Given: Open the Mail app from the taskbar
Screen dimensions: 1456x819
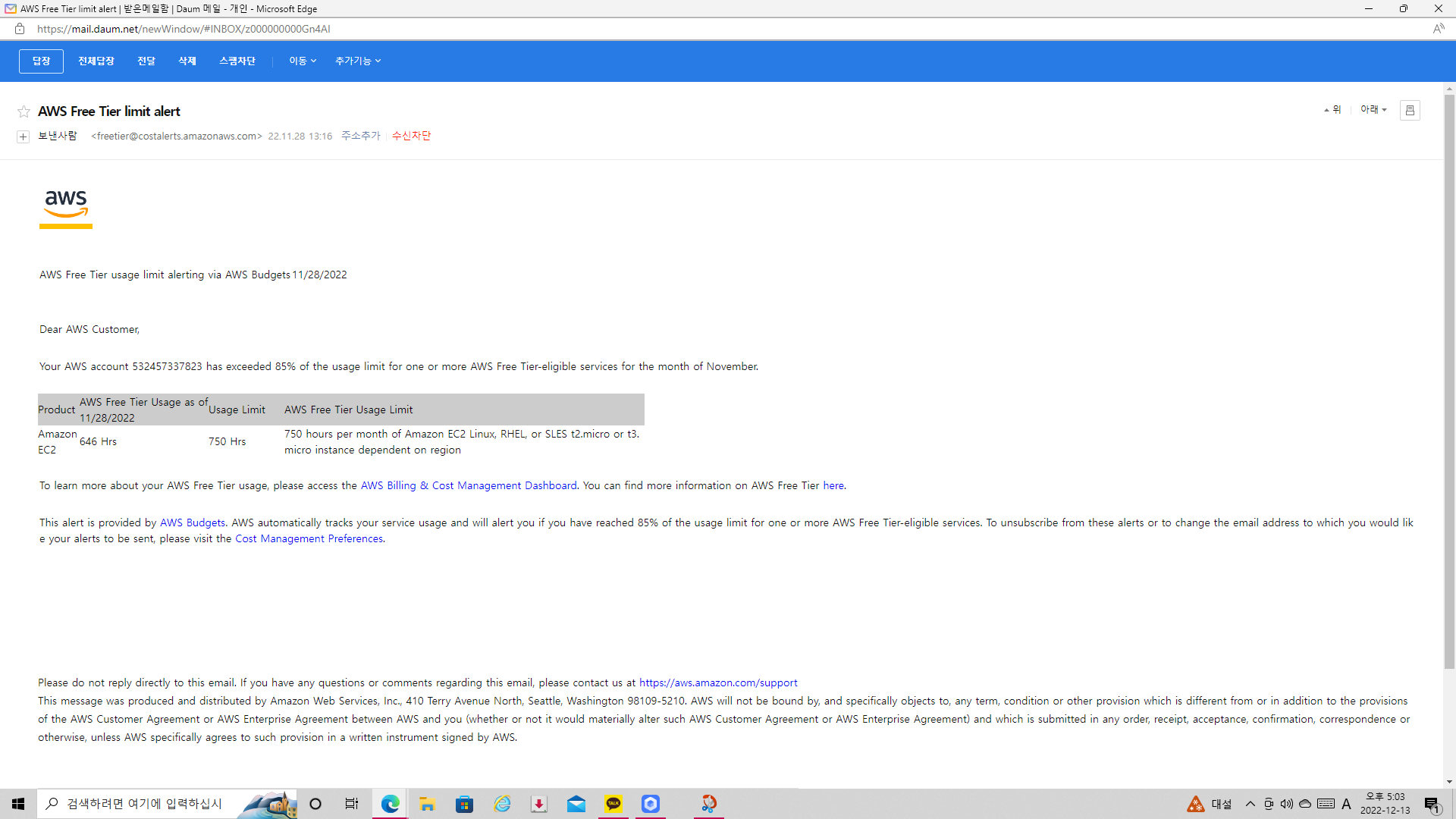Looking at the screenshot, I should coord(576,804).
